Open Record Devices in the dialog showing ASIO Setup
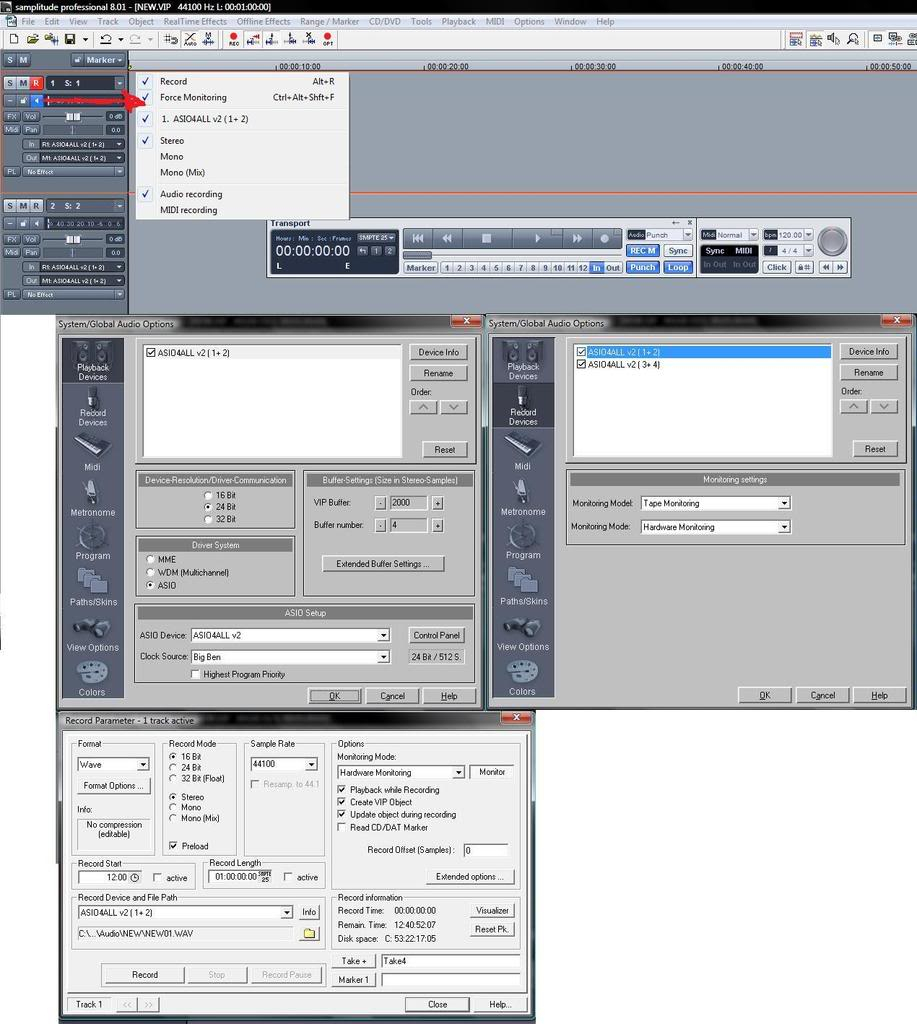The image size is (917, 1024). tap(93, 406)
